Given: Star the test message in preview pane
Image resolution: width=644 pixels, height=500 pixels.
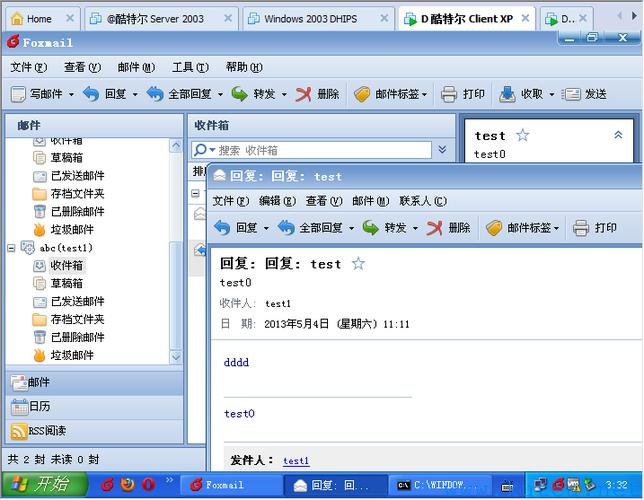Looking at the screenshot, I should [x=522, y=135].
